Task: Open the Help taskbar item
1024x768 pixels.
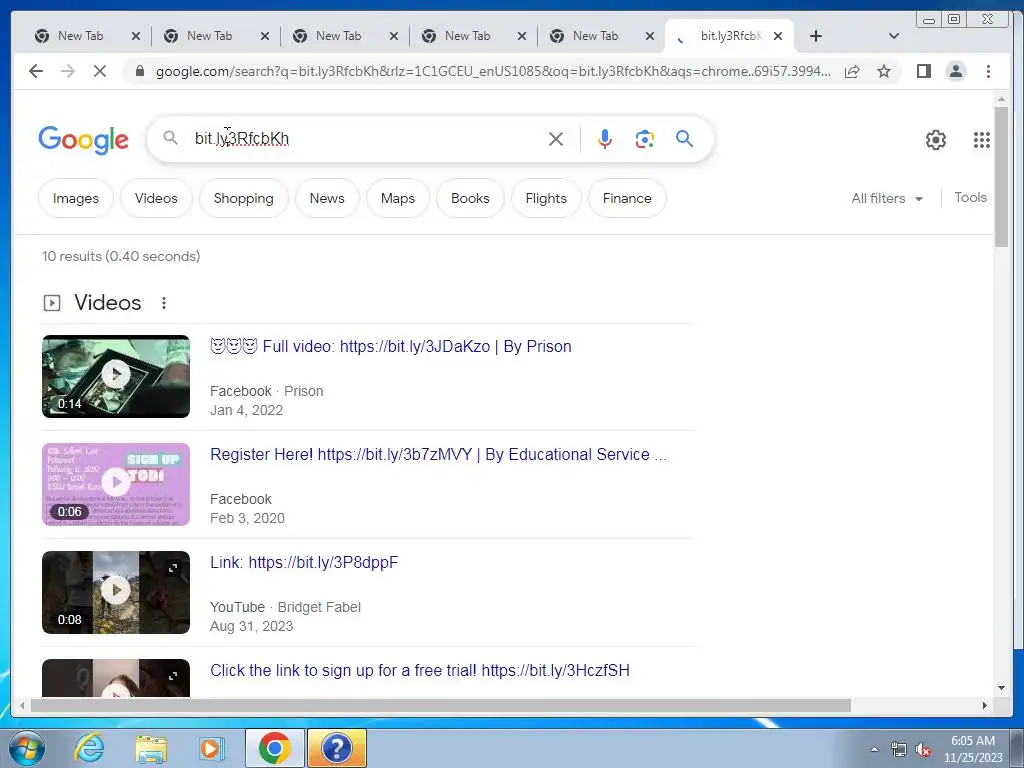Action: pos(336,748)
